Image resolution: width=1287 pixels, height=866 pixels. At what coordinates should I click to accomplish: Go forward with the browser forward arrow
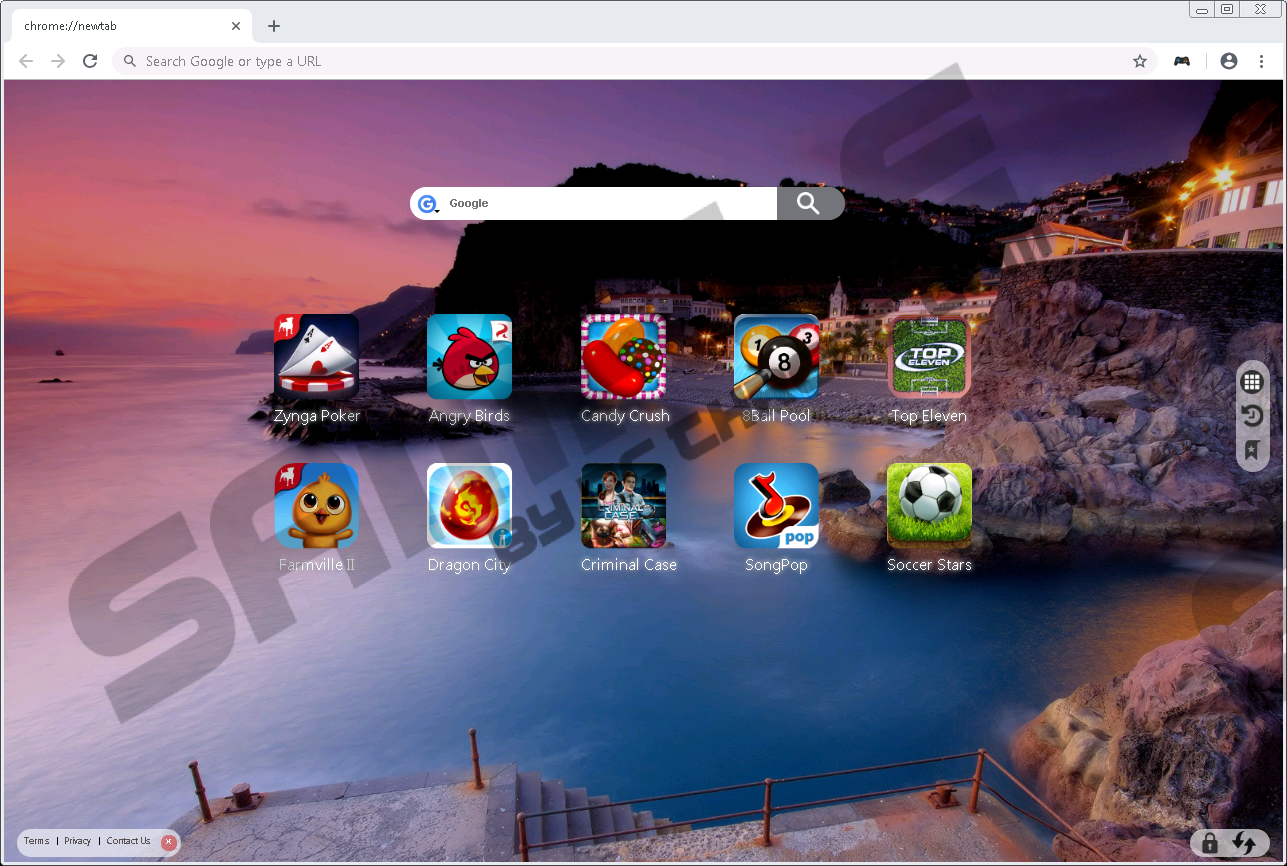coord(58,61)
